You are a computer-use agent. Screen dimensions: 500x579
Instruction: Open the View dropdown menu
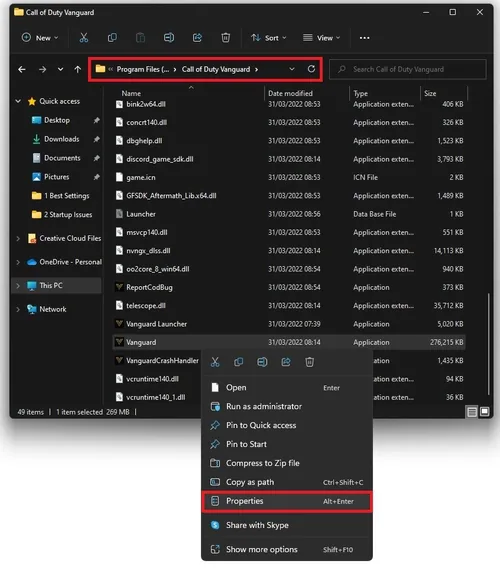click(x=321, y=38)
